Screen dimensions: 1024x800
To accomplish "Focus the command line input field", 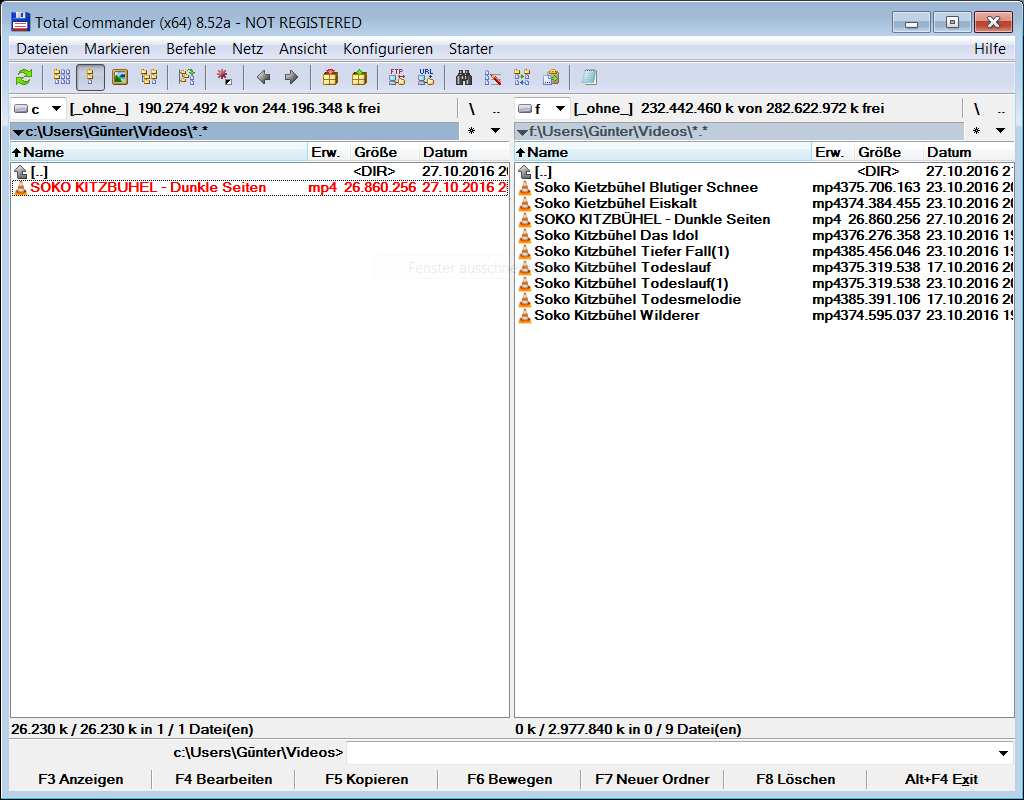I will coord(671,753).
